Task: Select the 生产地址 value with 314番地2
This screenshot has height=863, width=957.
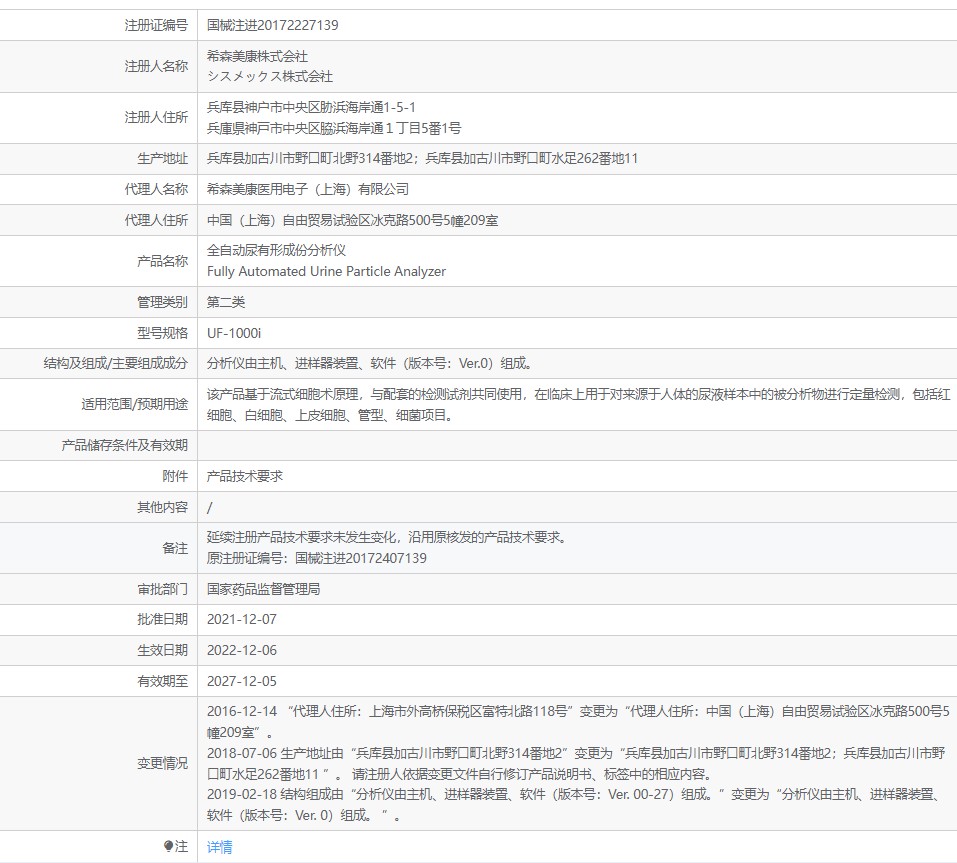Action: coord(422,159)
